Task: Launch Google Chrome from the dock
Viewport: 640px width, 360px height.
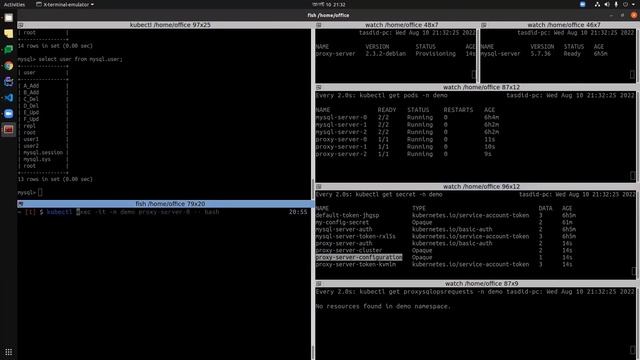Action: click(x=9, y=66)
